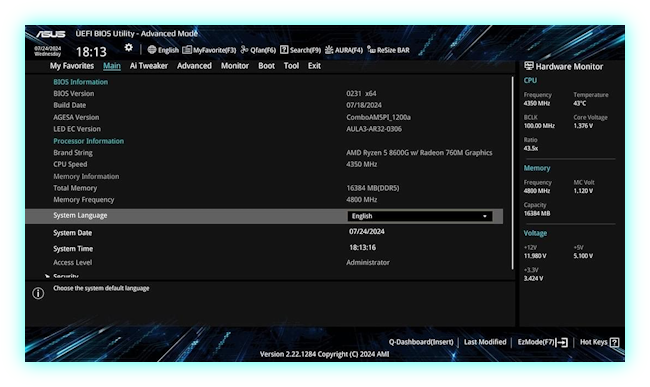
Task: Open the Boot tab
Action: [266, 66]
